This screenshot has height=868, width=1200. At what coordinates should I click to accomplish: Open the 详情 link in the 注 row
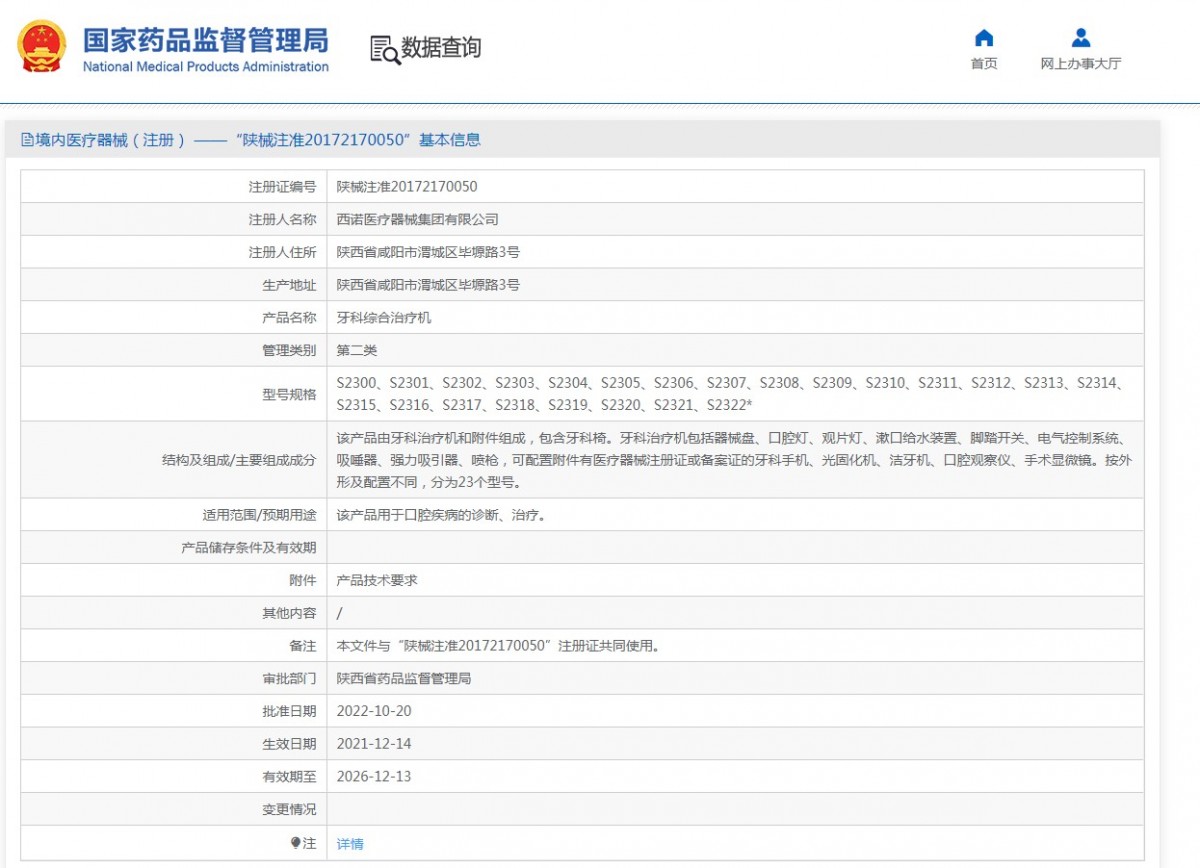350,844
